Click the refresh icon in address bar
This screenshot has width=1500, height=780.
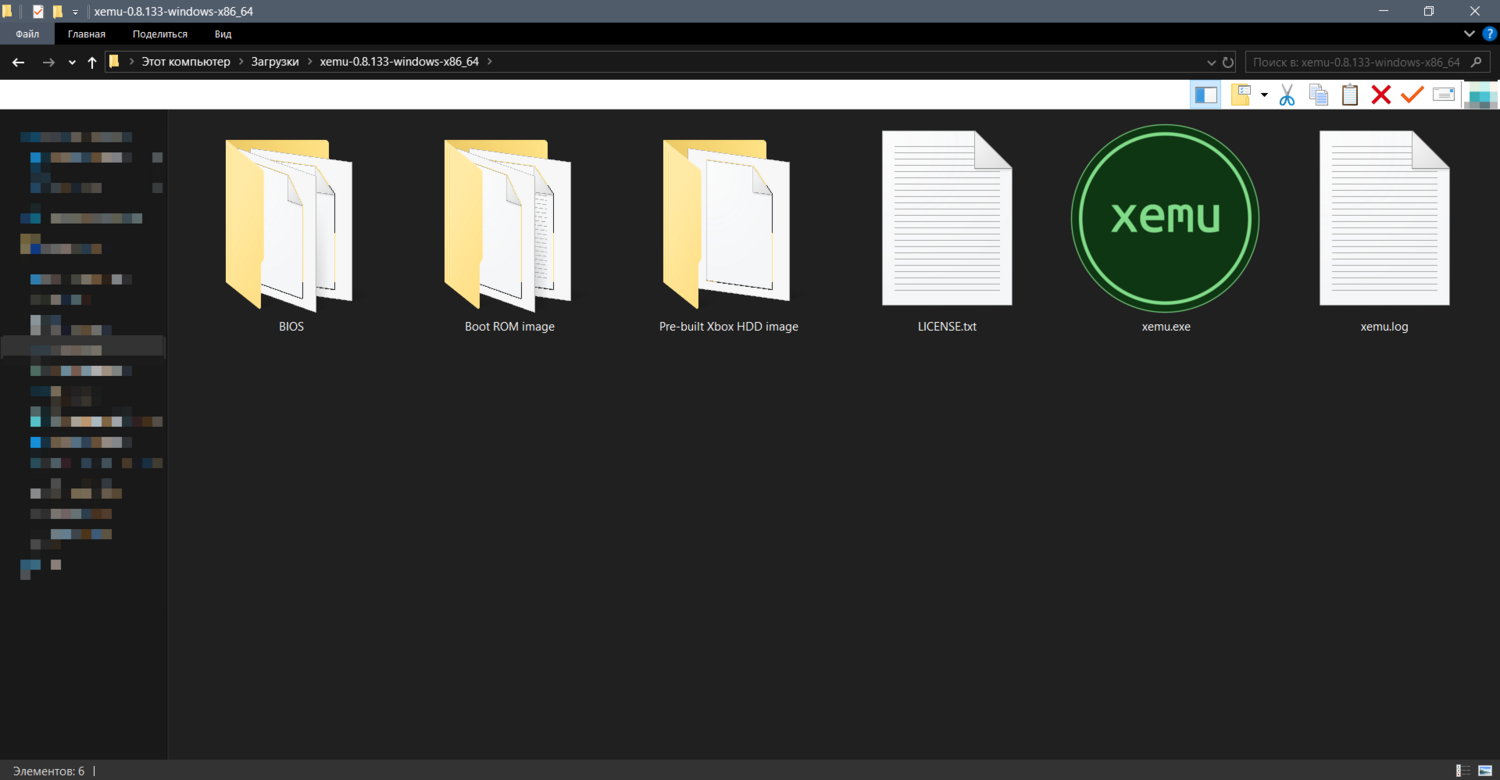coord(1228,62)
